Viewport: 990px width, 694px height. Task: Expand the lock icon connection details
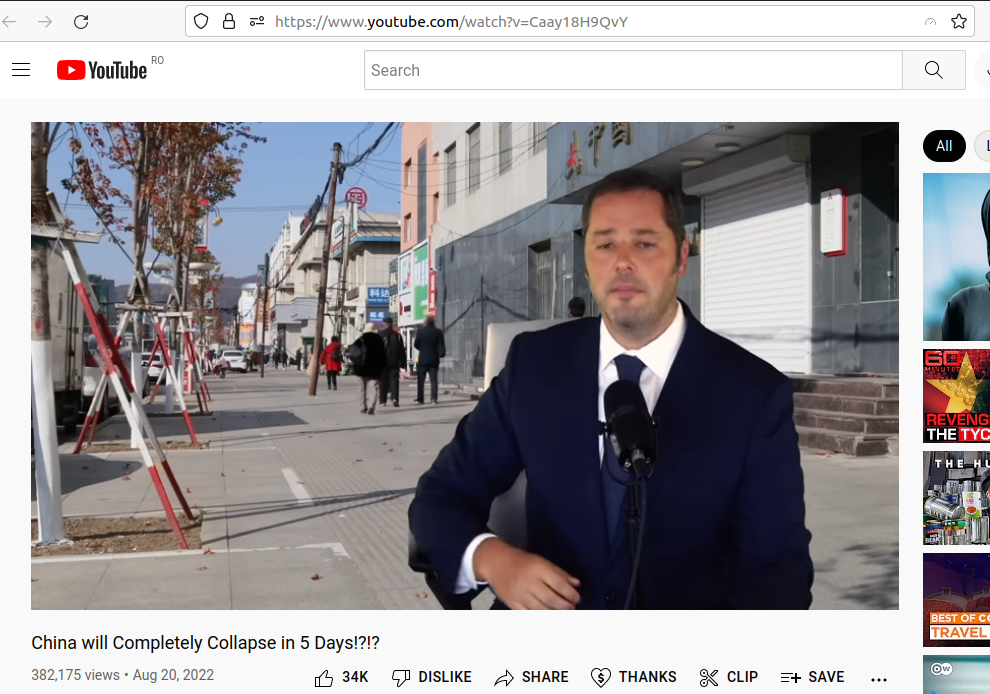[228, 21]
